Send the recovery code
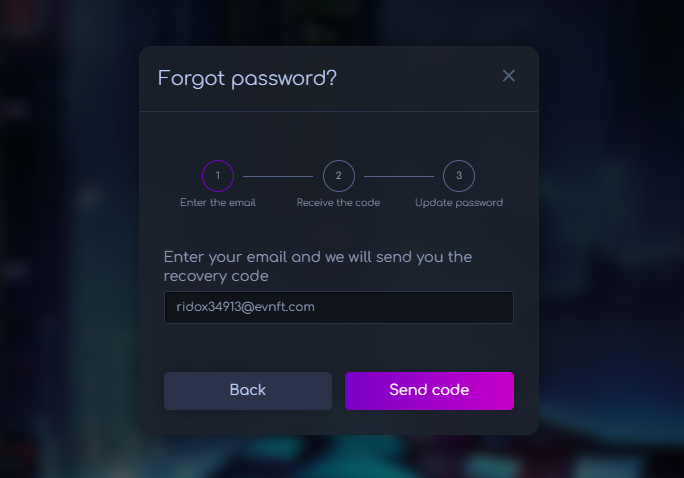Viewport: 684px width, 478px height. [429, 390]
